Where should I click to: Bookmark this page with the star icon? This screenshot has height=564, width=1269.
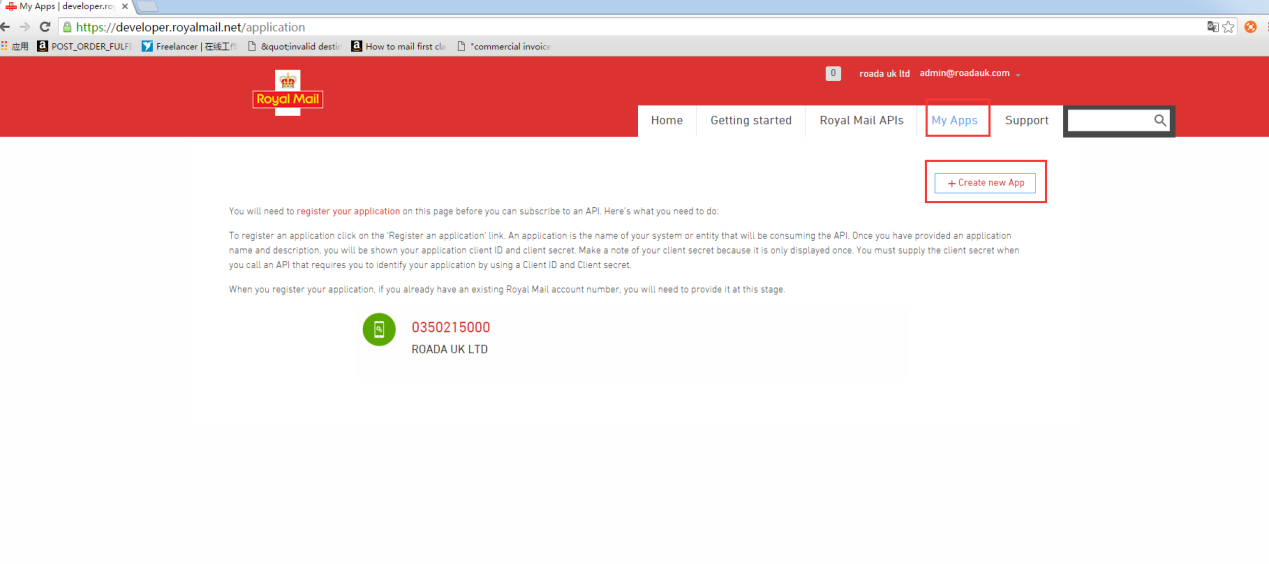tap(1228, 27)
